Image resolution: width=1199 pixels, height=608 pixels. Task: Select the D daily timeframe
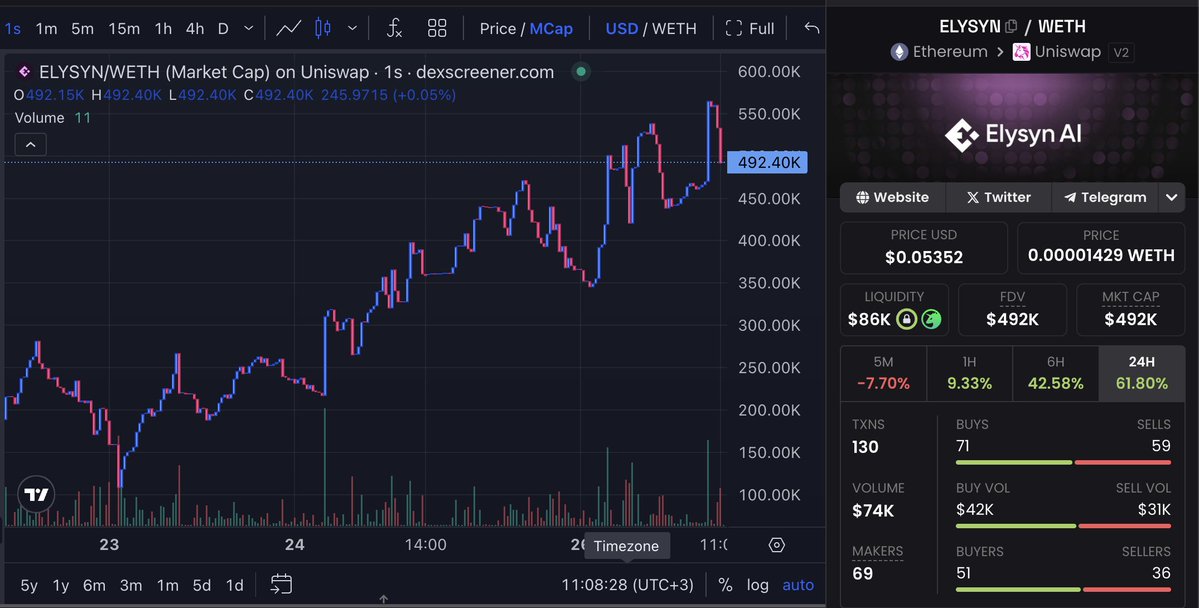coord(223,28)
